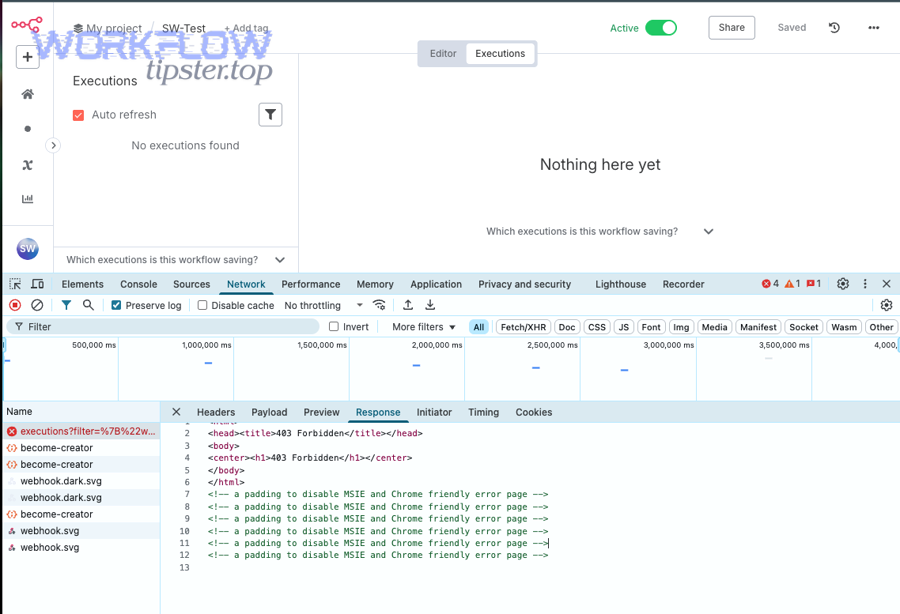
Task: Expand left 'Which executions is this workflow saving?'
Action: (176, 259)
